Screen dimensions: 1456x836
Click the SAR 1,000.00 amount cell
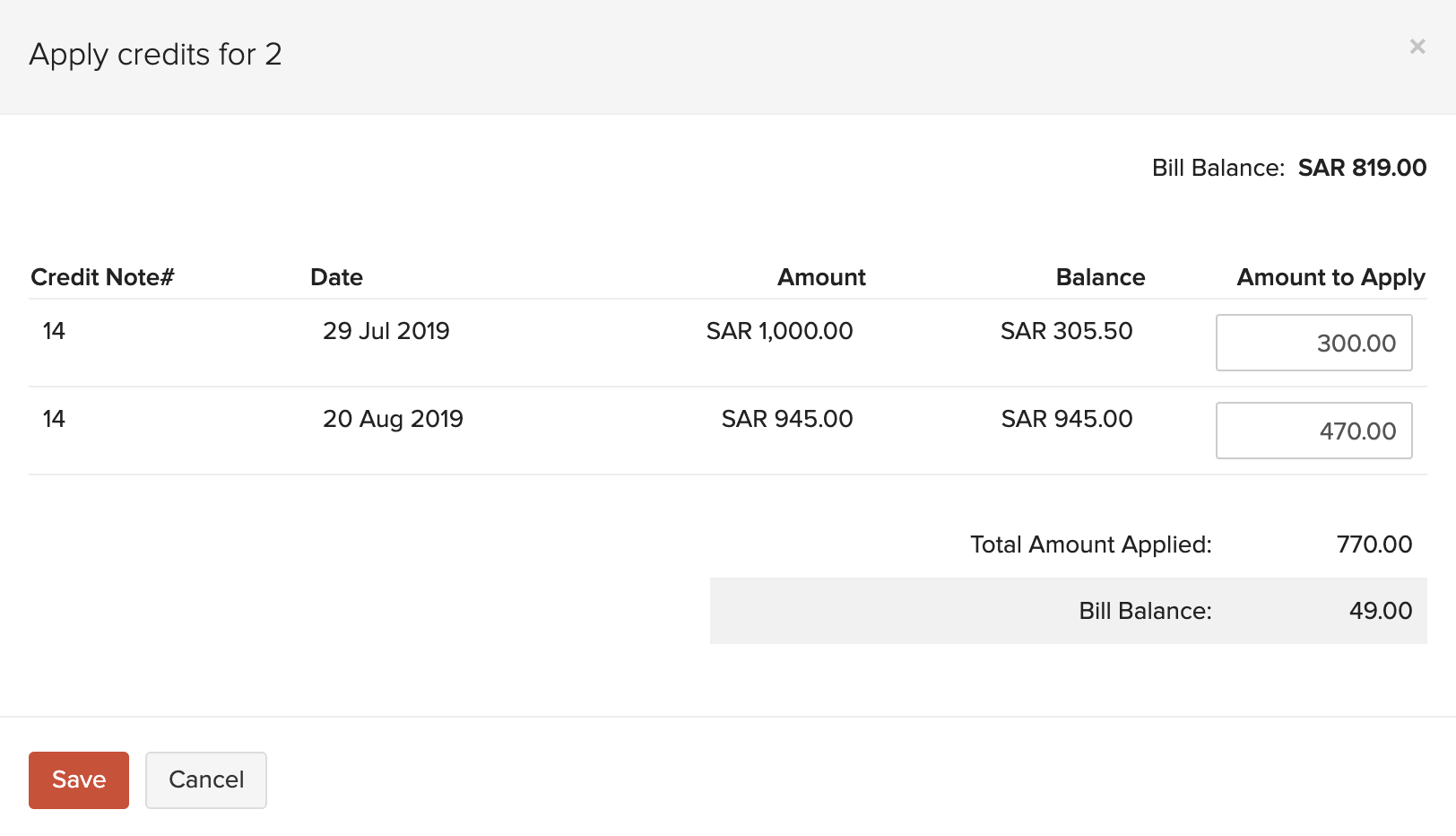pyautogui.click(x=779, y=331)
